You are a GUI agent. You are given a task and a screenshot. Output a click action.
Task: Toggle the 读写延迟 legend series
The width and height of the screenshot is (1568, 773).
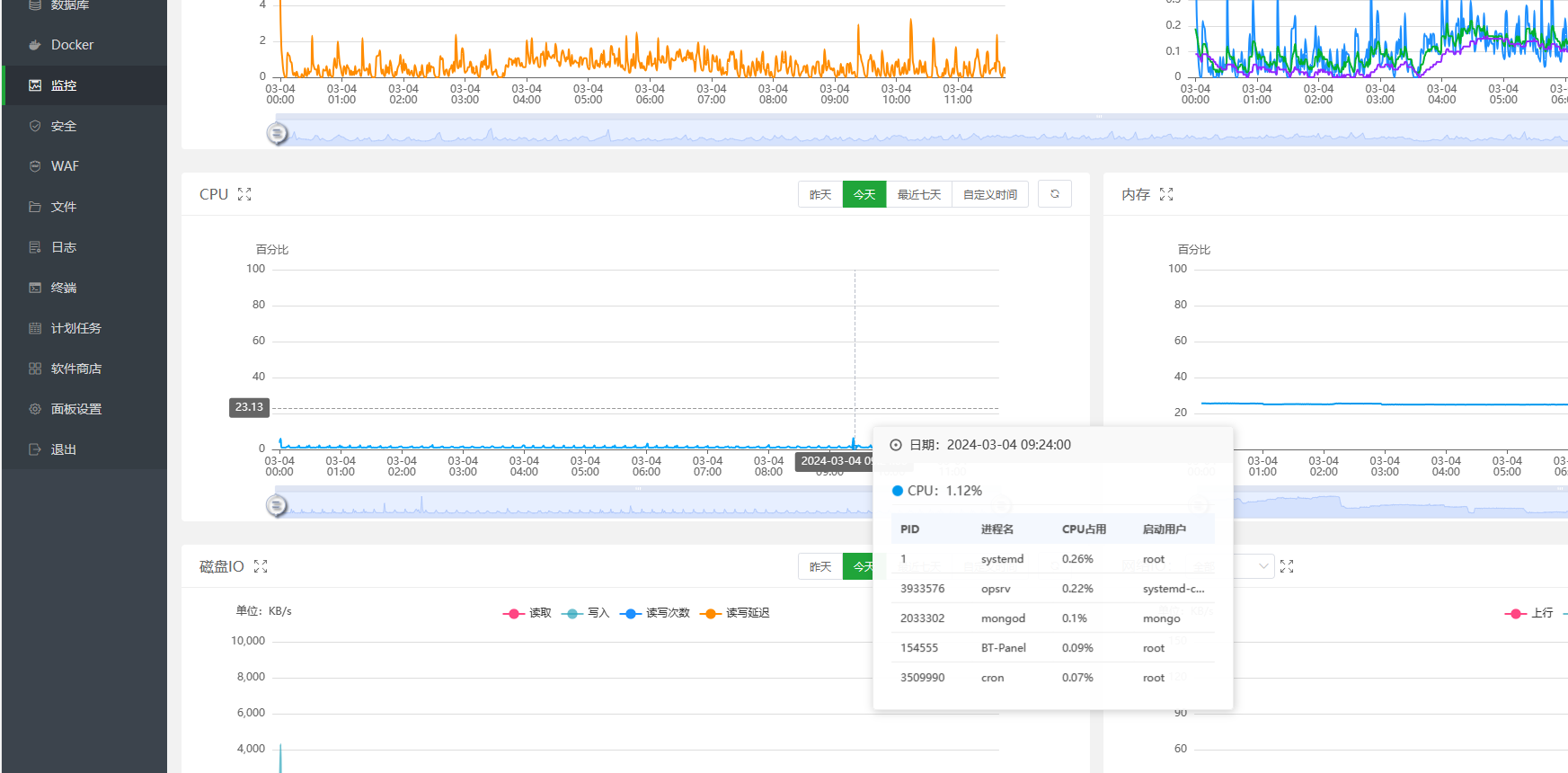735,613
